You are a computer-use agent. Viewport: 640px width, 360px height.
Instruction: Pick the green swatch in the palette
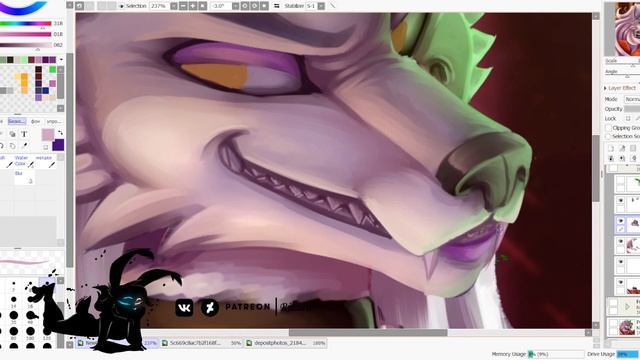point(53,70)
